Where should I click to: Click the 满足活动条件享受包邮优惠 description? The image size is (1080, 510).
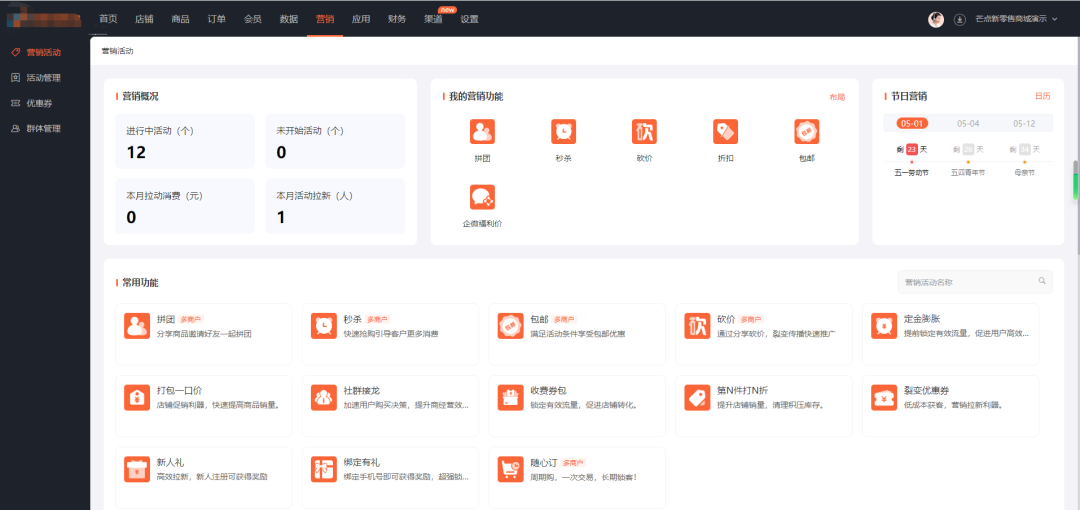pyautogui.click(x=577, y=334)
